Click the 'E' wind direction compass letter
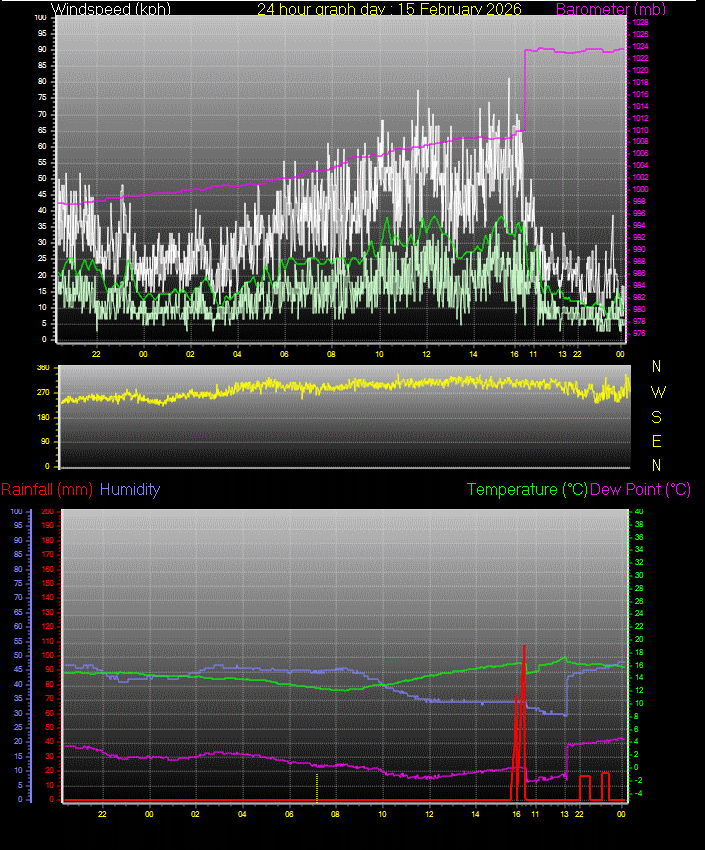 (656, 441)
